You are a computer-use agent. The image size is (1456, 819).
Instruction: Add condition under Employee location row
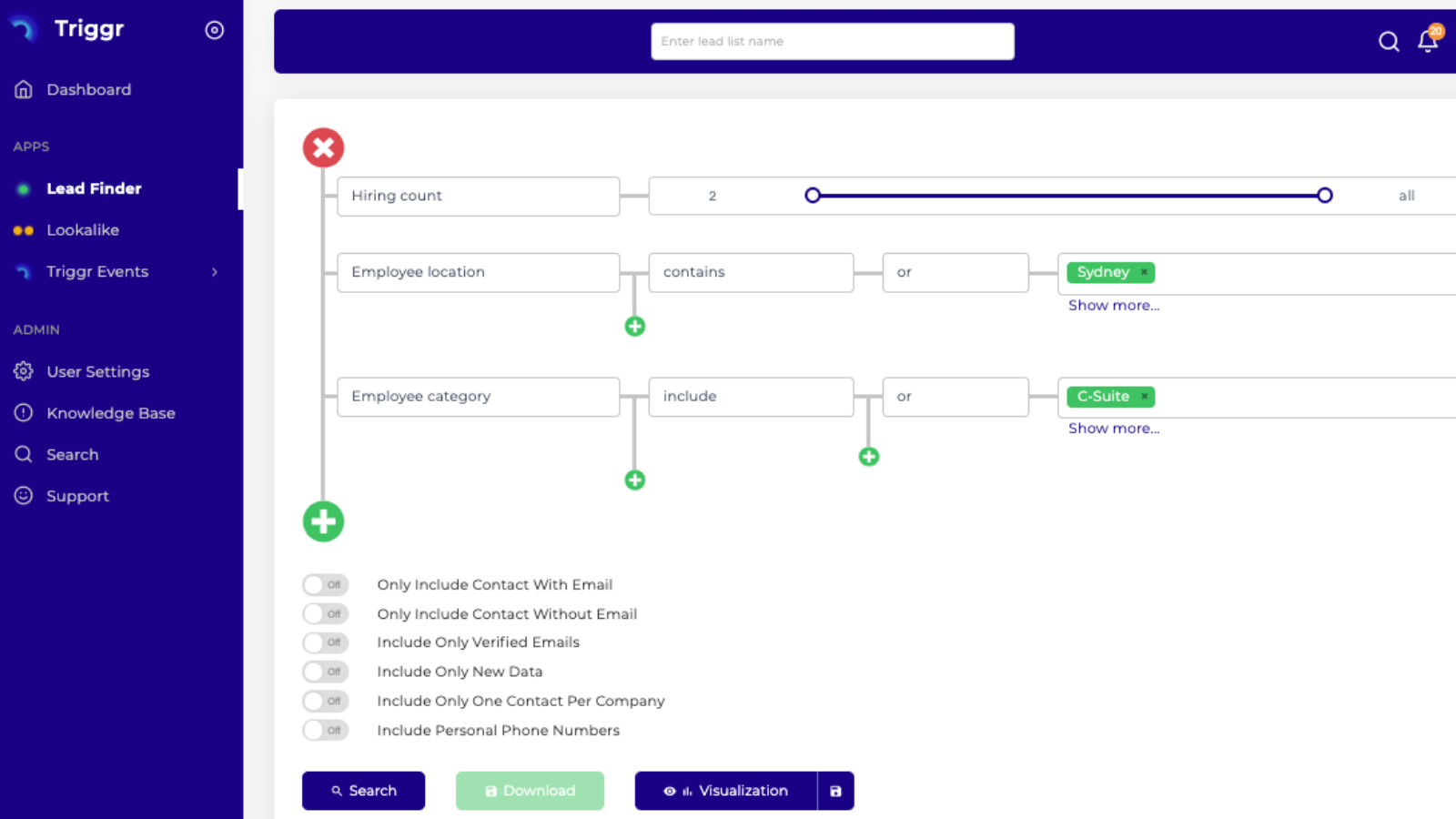coord(635,326)
